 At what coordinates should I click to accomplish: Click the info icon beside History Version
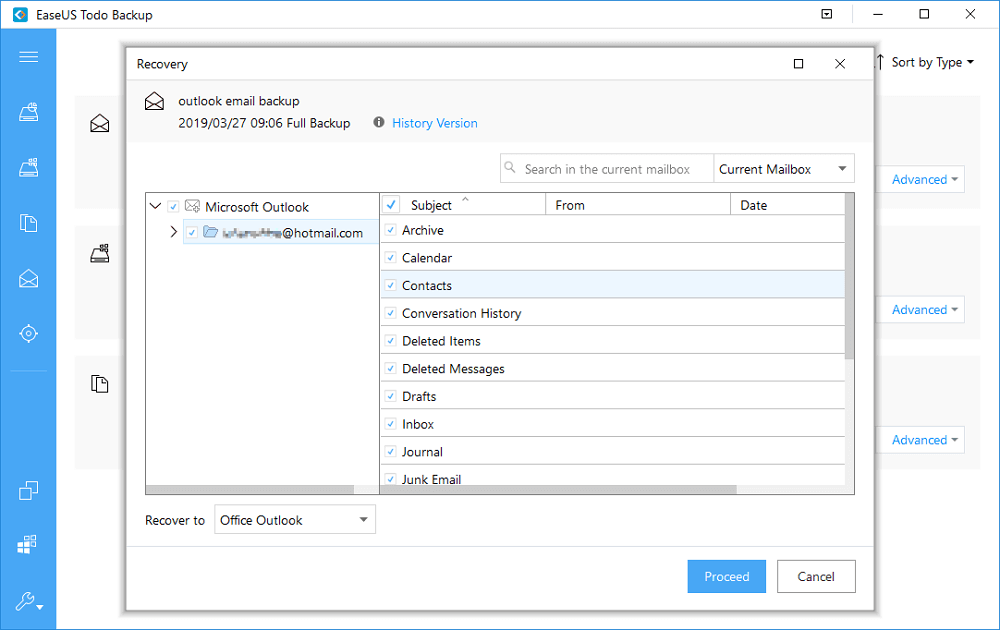coord(379,122)
